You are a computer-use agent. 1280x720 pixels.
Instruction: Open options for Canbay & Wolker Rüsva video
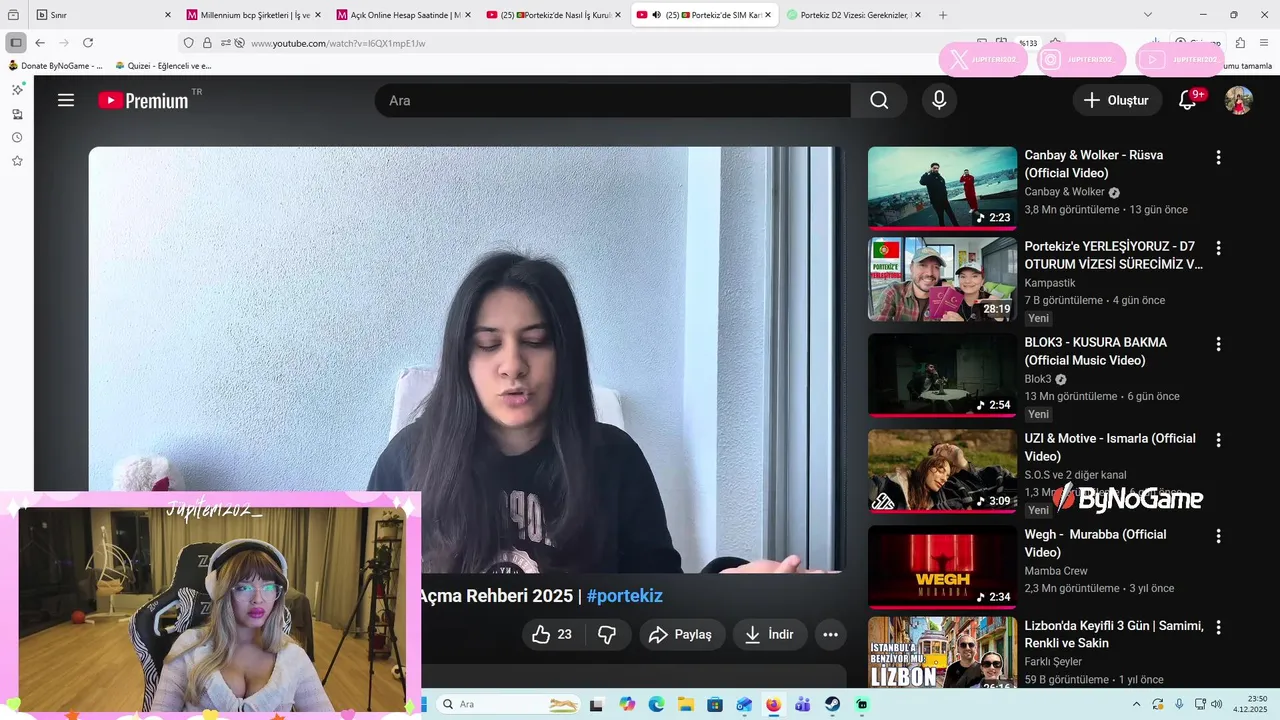tap(1218, 157)
